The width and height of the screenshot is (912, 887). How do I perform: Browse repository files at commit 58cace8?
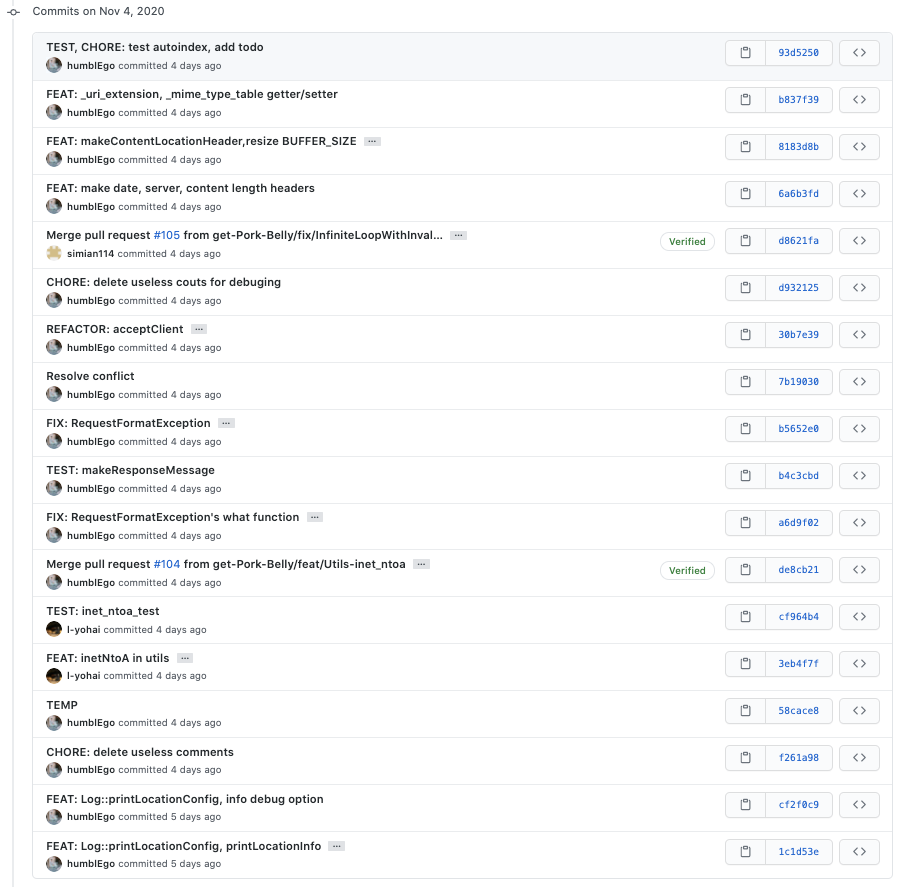pos(859,711)
